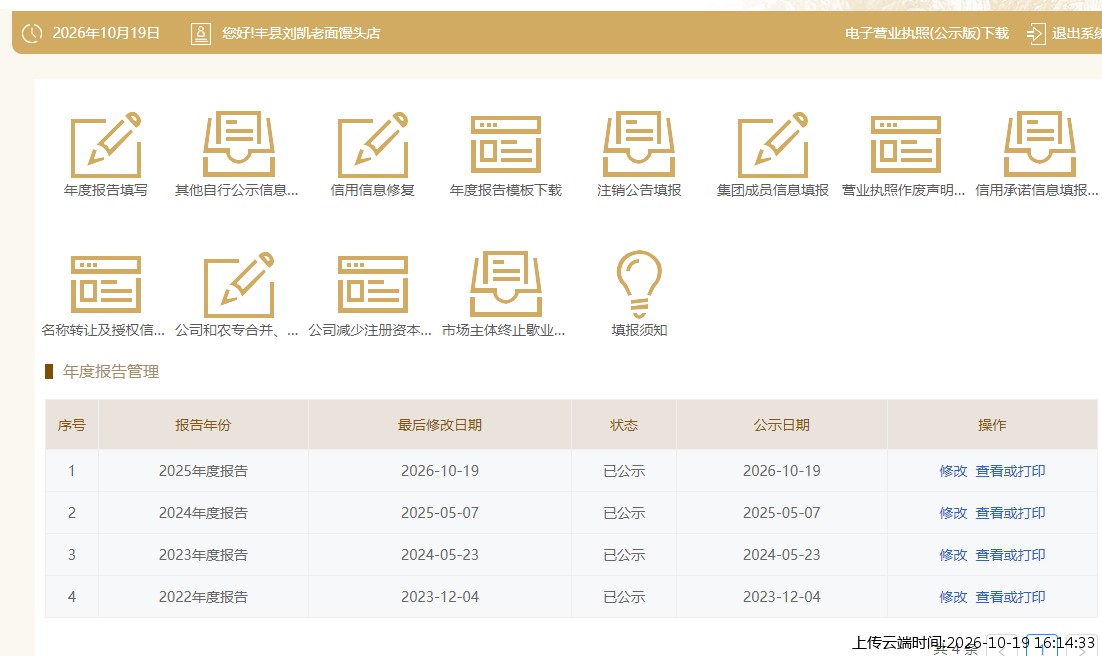The image size is (1102, 656).
Task: Click the 2025年度报告 cell
Action: point(203,471)
